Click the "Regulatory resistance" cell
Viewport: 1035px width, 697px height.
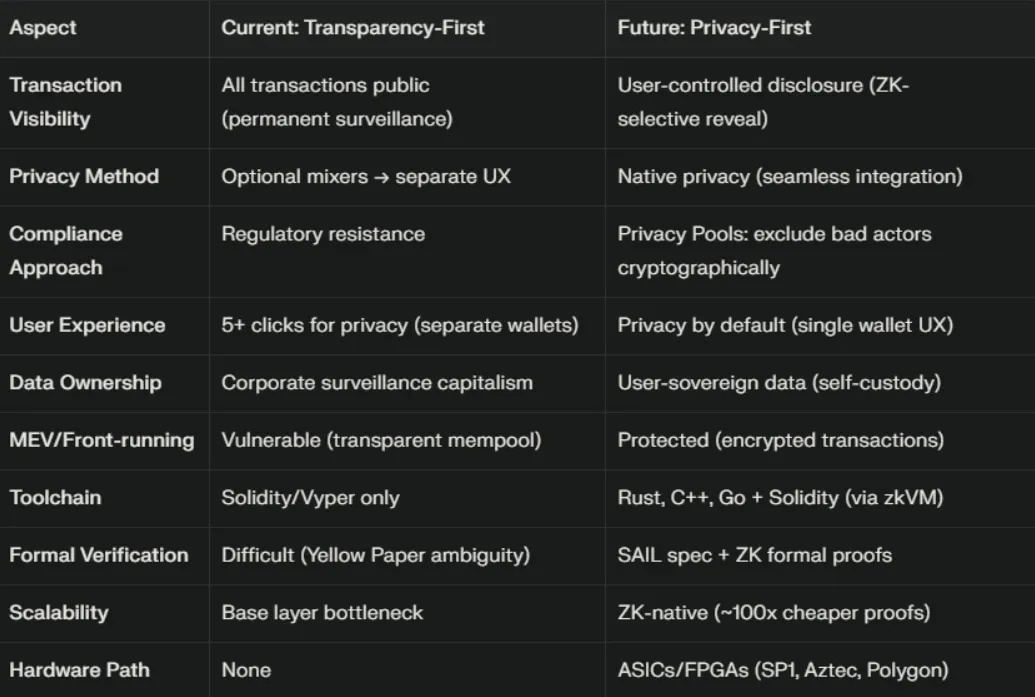tap(323, 235)
